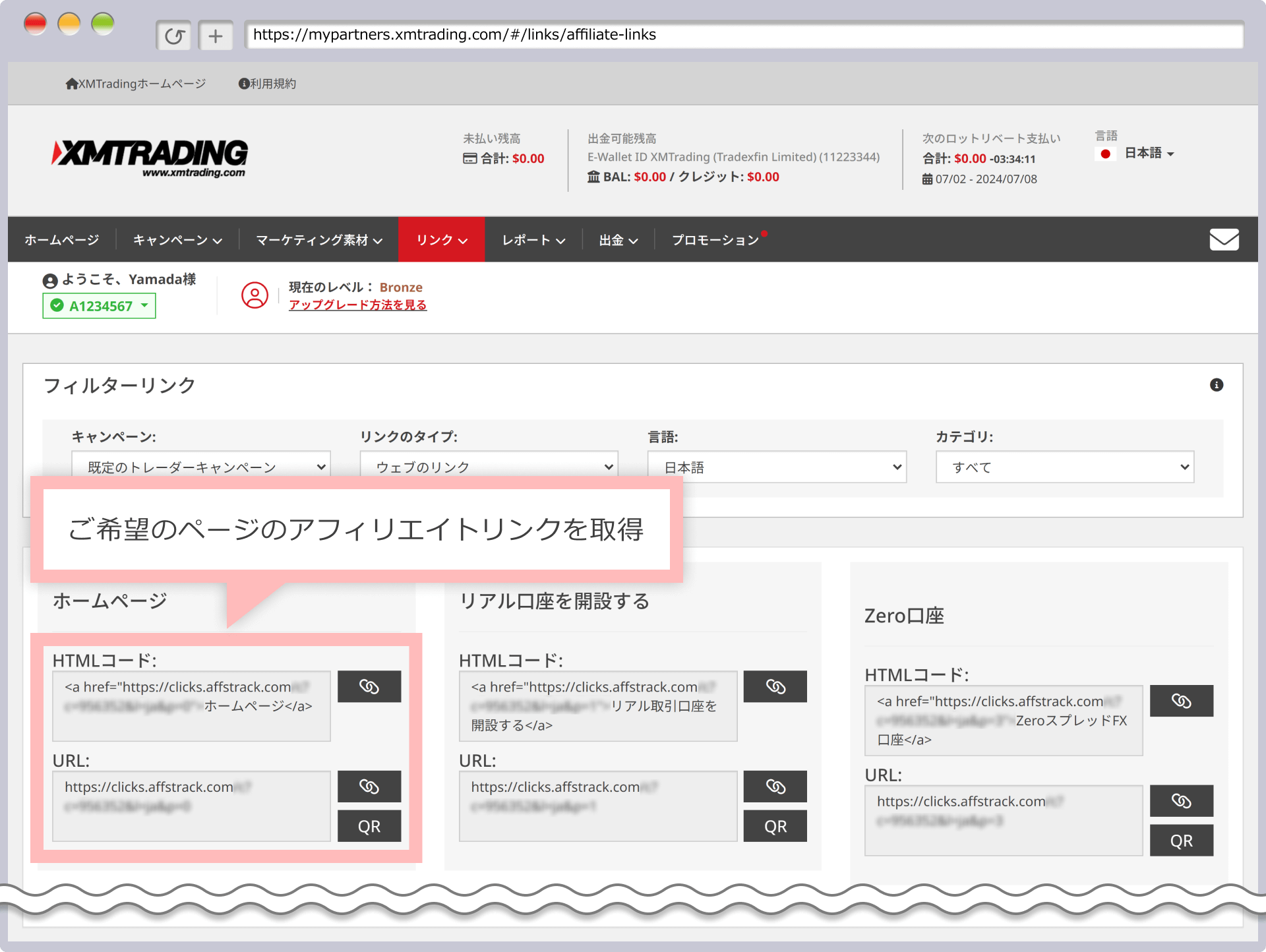Copy the ホームページ URL link
The height and width of the screenshot is (952, 1266).
pos(369,787)
